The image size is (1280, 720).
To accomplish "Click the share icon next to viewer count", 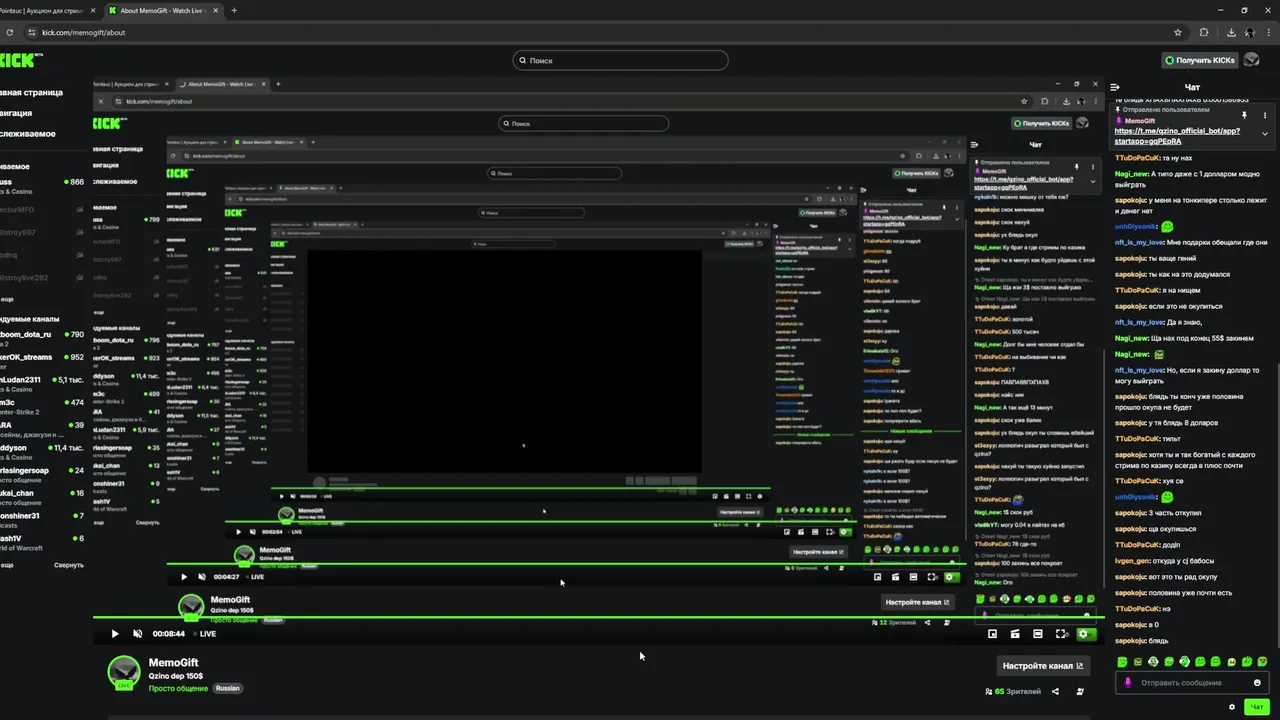I will click(1055, 691).
